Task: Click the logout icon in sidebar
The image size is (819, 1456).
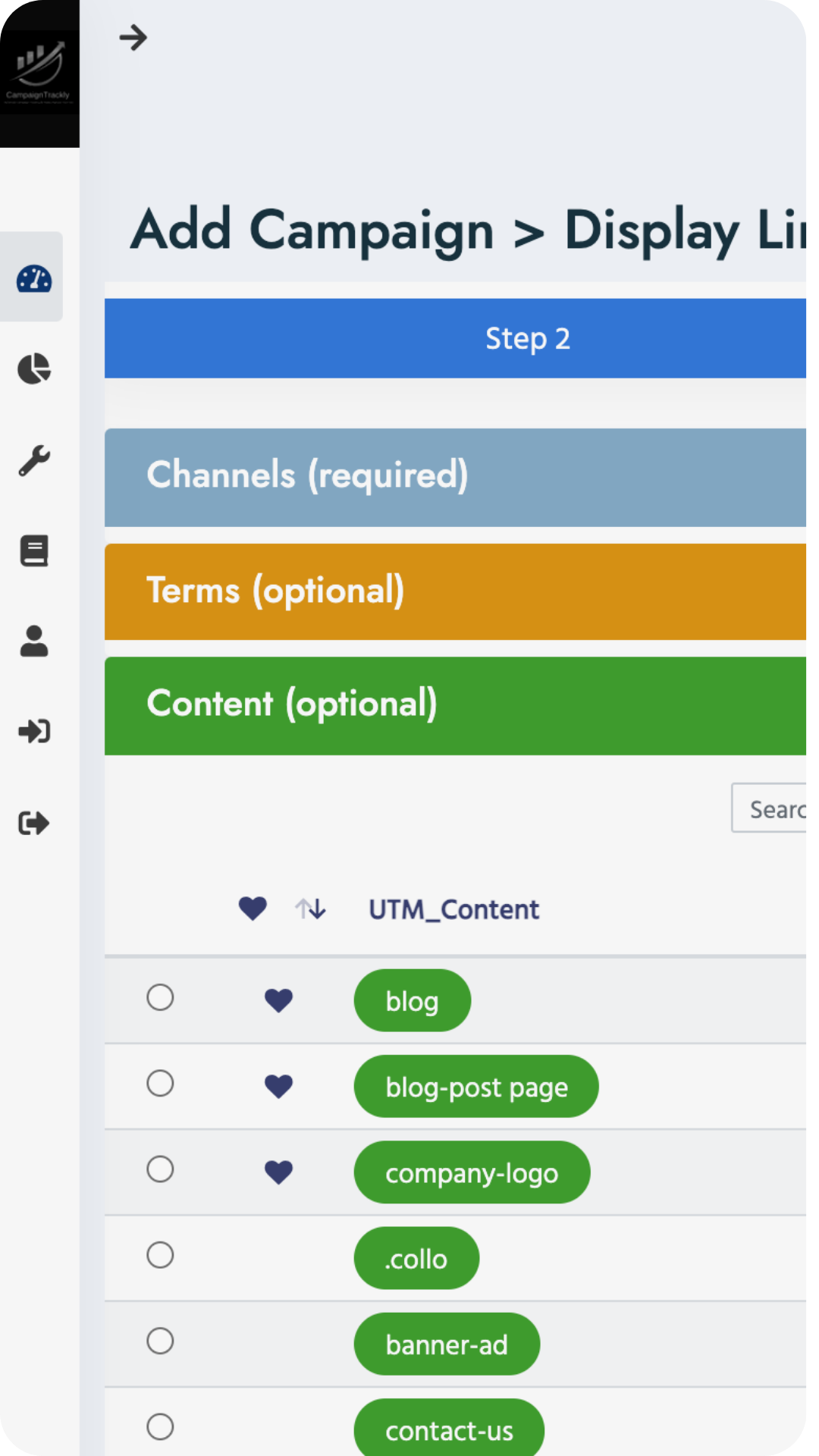Action: pos(34,823)
